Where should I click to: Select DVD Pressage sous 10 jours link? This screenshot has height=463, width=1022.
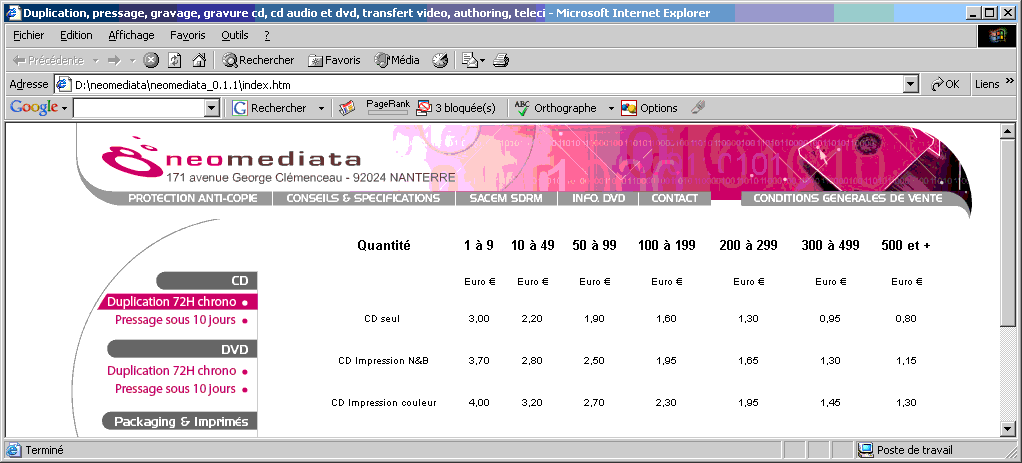tap(181, 389)
